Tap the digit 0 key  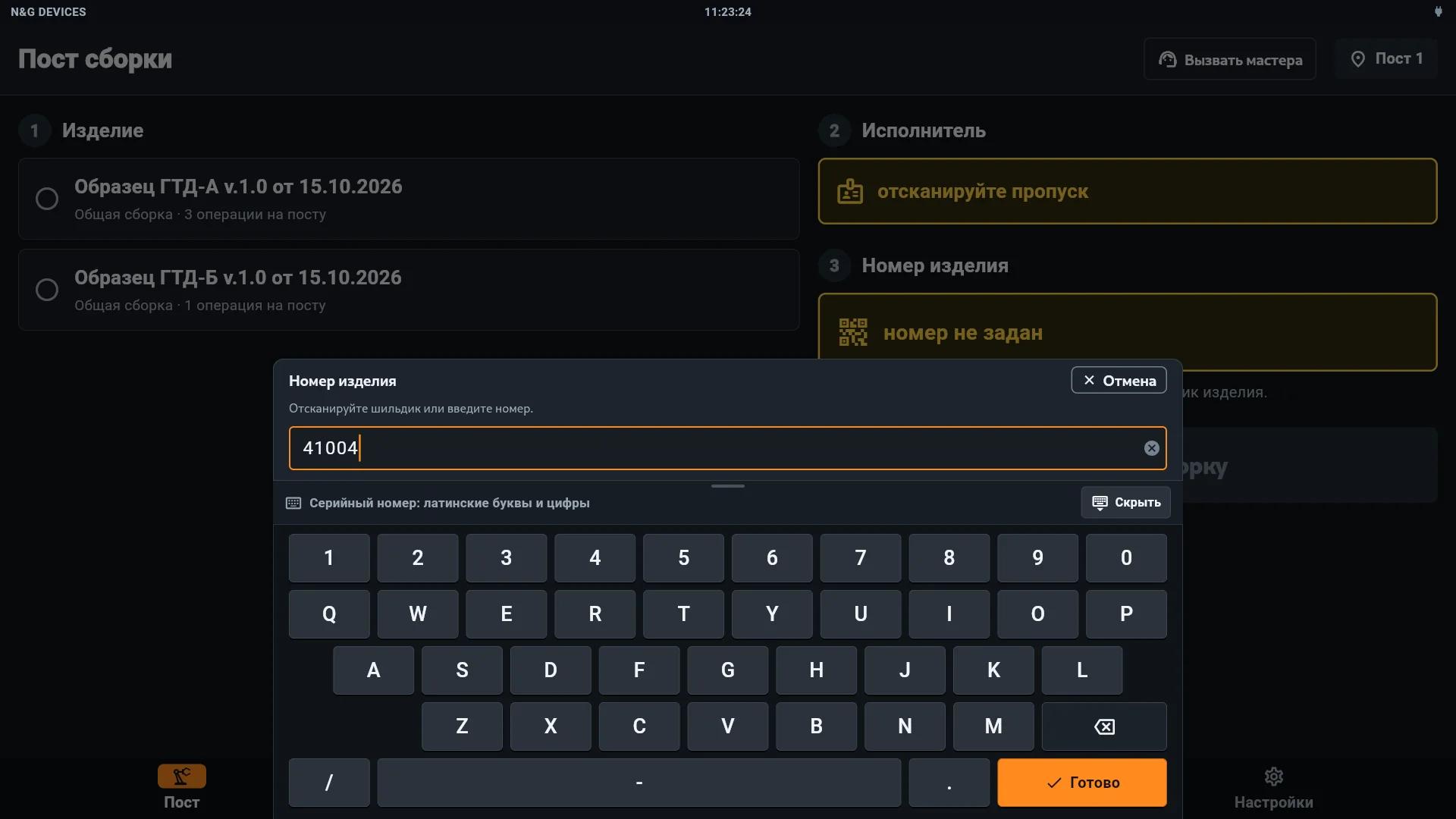pos(1126,558)
